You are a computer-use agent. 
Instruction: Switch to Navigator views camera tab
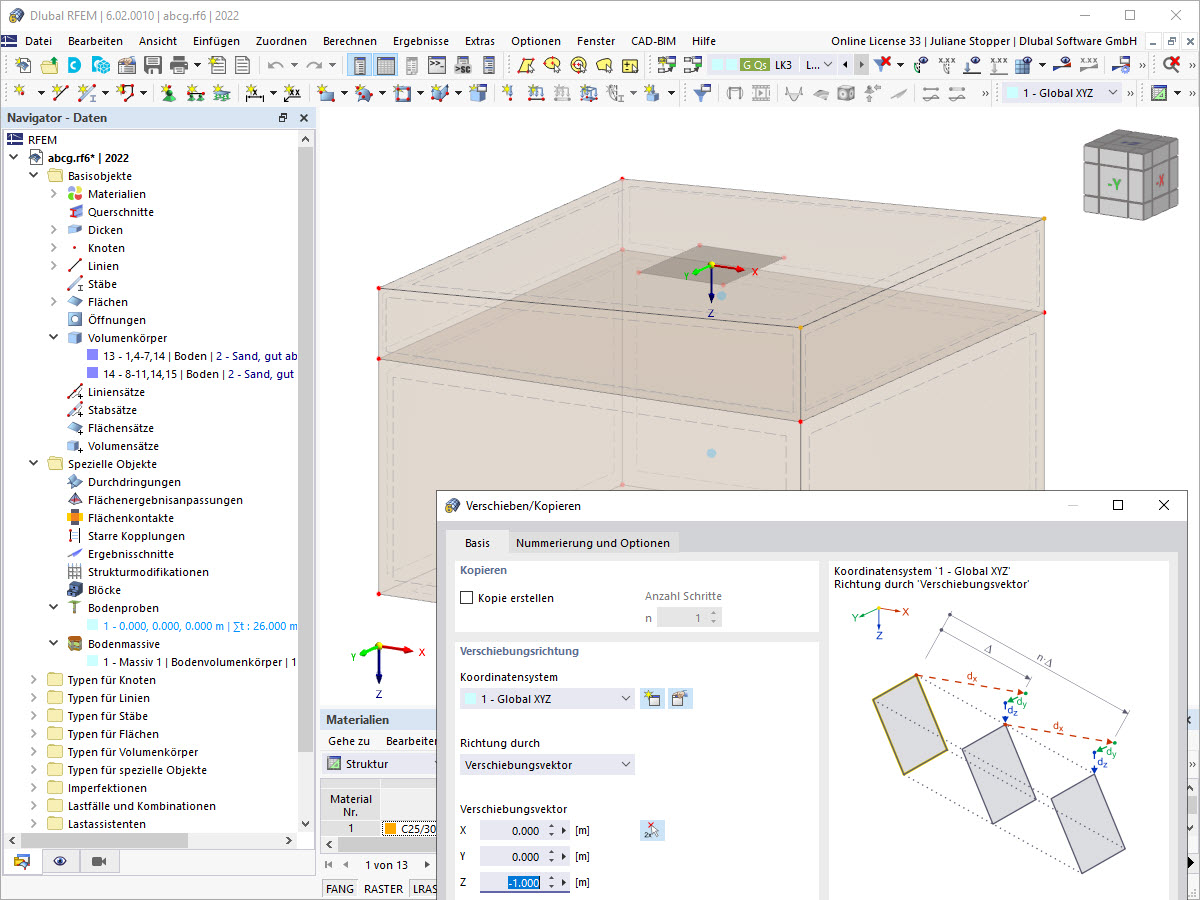coord(99,861)
